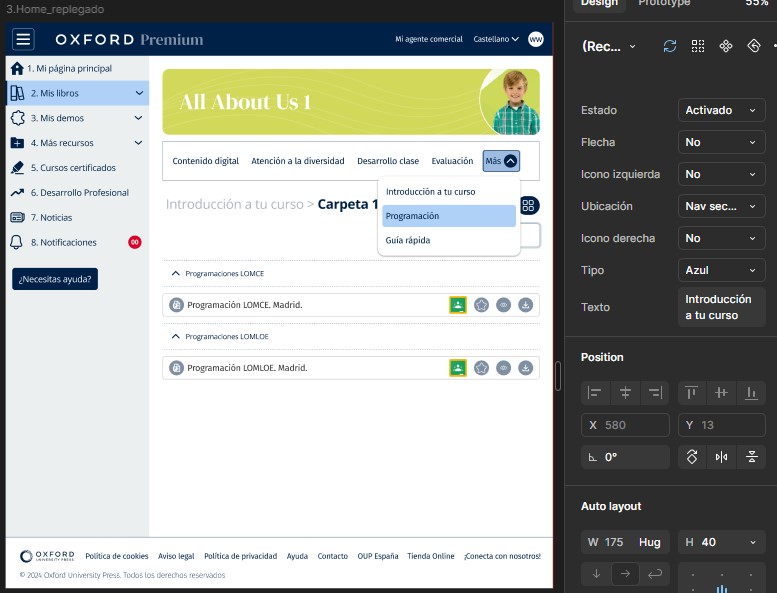Click the four-diamond component icon in Design panel
The height and width of the screenshot is (593, 777).
pyautogui.click(x=726, y=46)
